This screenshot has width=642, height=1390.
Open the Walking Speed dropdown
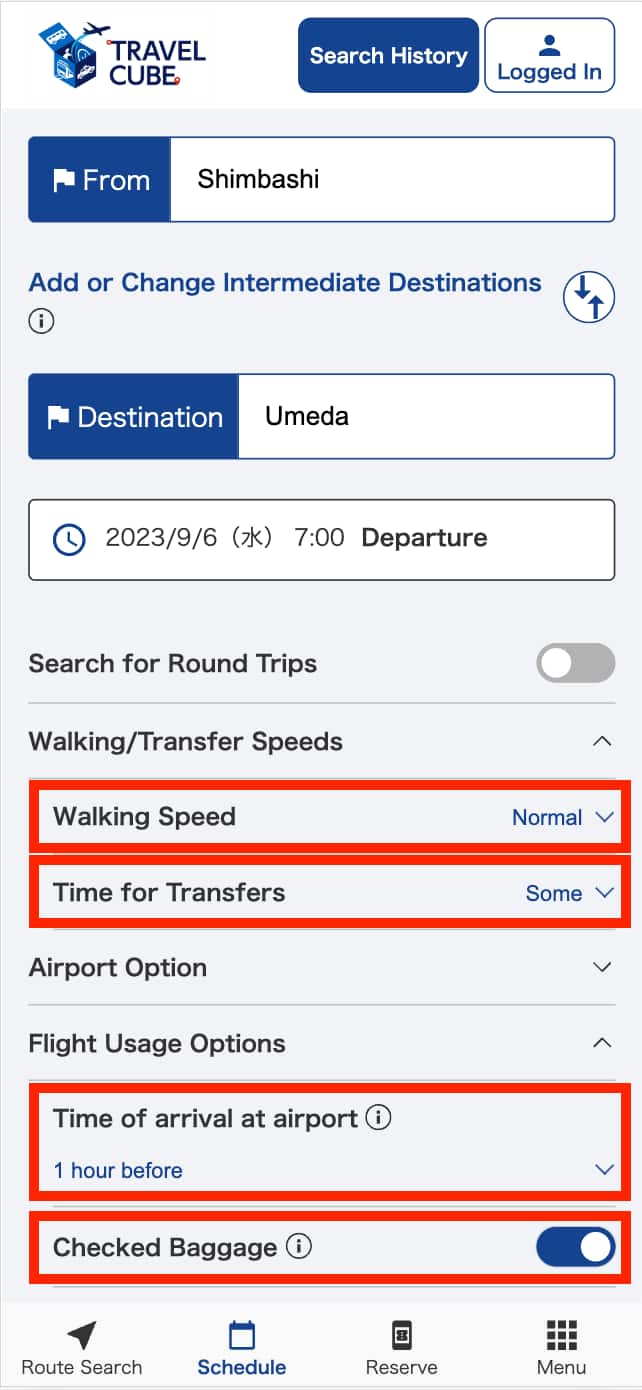561,817
